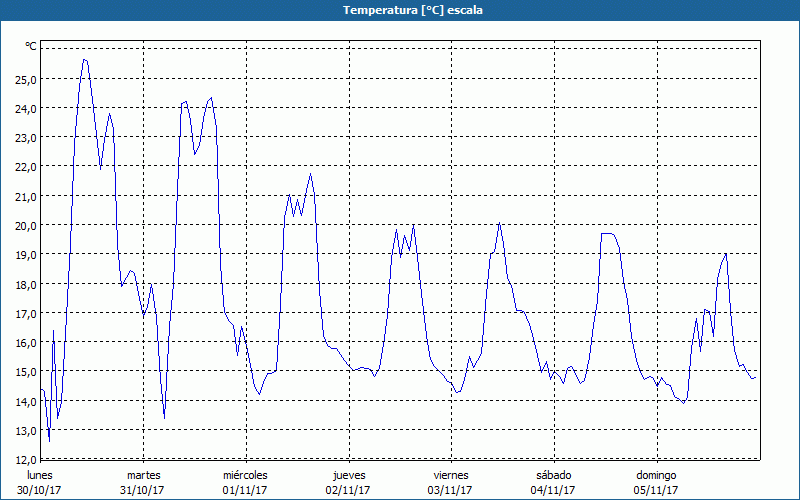Select the 20,0 label on the vertical axis

pyautogui.click(x=25, y=225)
